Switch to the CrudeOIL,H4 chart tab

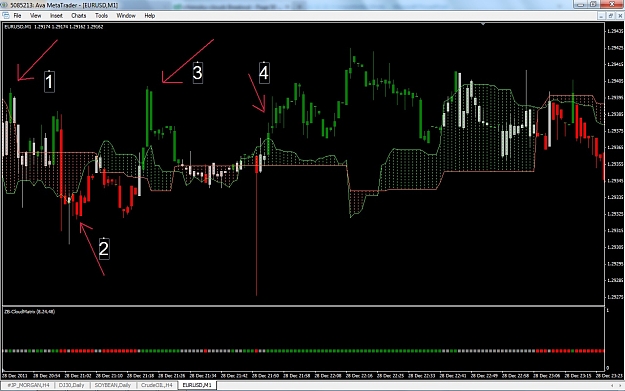click(157, 385)
